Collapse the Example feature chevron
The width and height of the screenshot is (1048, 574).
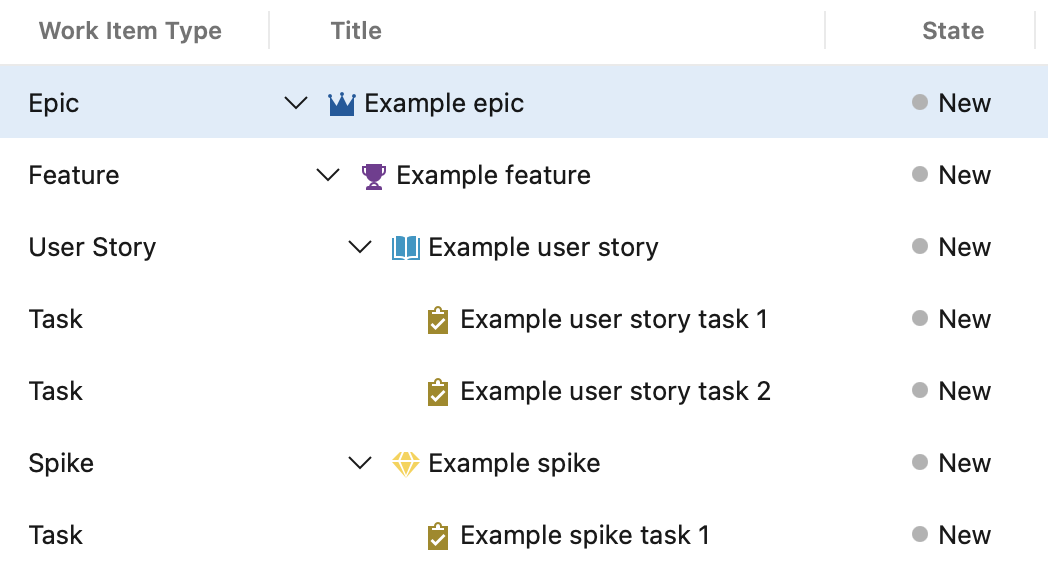(x=328, y=175)
